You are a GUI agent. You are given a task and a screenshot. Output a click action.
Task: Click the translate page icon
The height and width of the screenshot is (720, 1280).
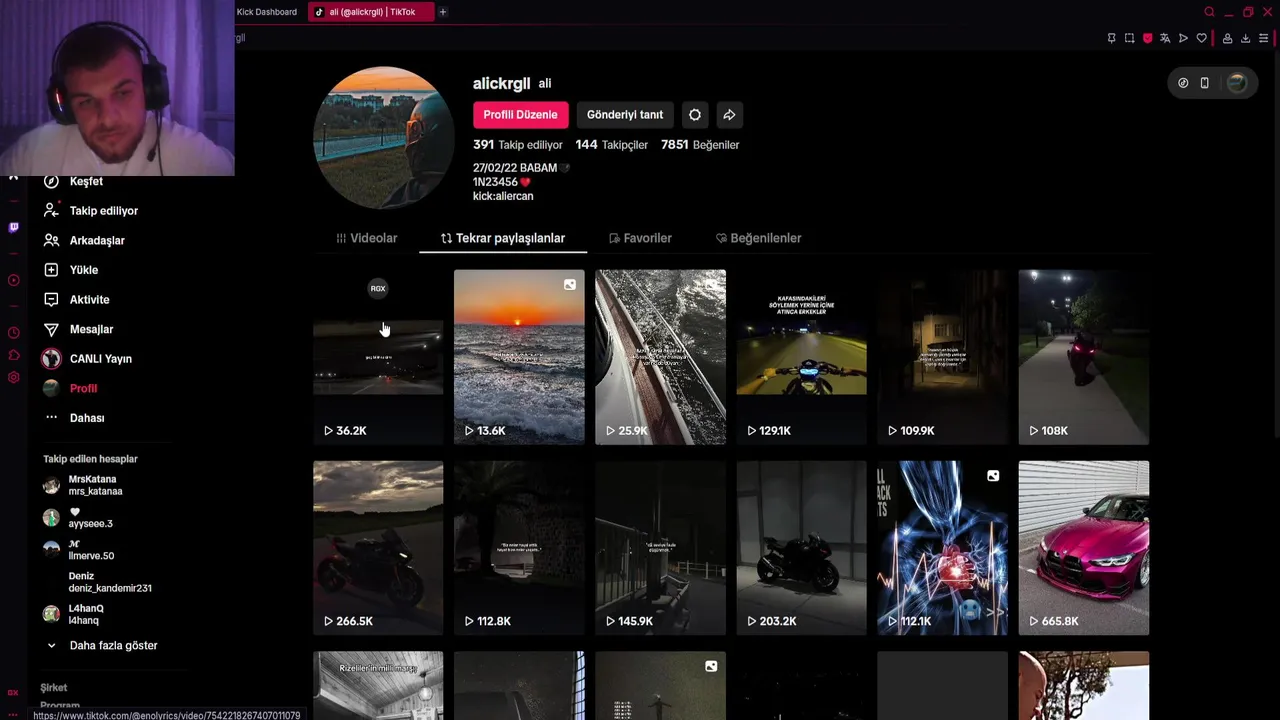(1165, 38)
